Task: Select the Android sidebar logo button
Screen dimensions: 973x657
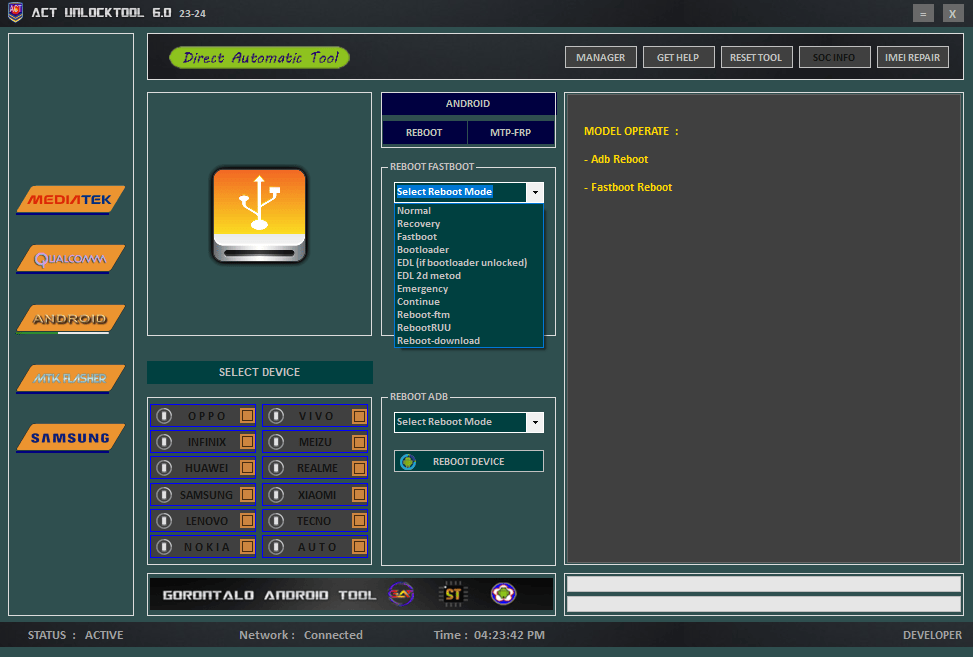Action: click(x=70, y=319)
